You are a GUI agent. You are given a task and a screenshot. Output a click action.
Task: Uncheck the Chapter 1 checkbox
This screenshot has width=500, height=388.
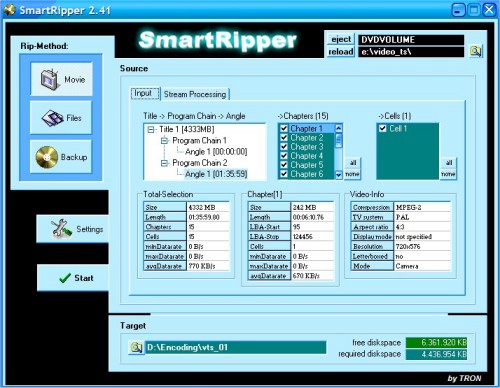pyautogui.click(x=284, y=128)
